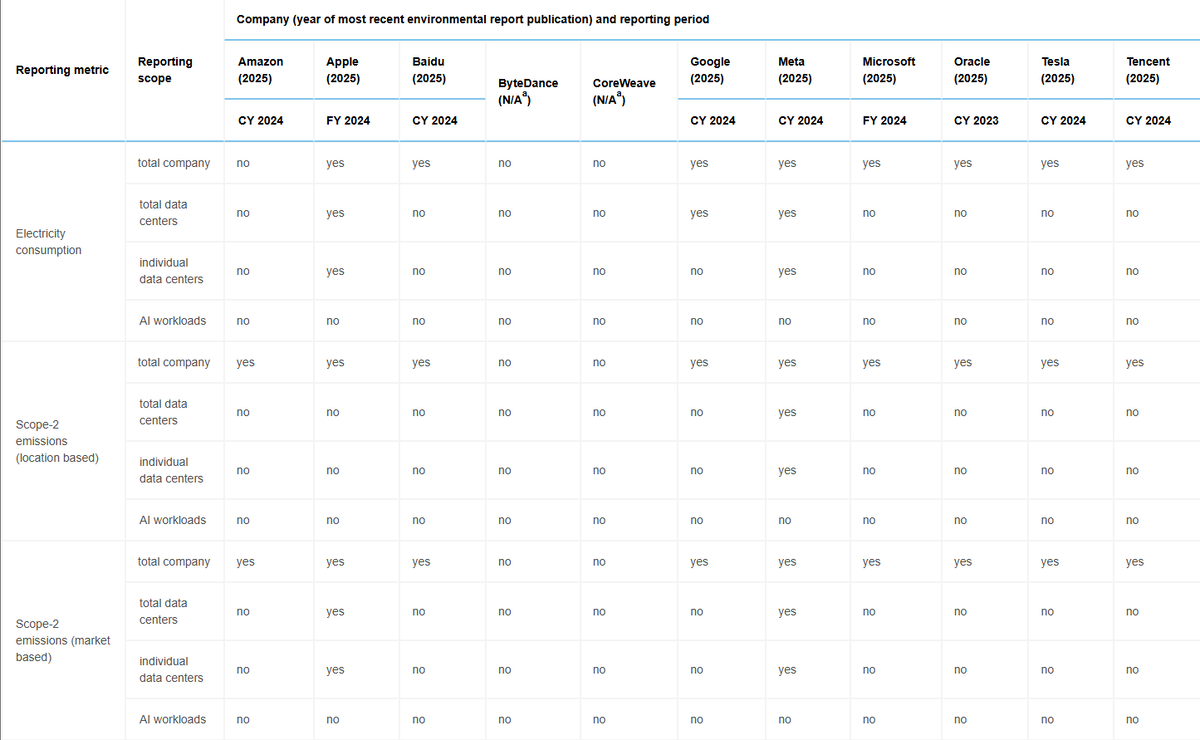Click Baidu's 'no' for electricity AI workloads
This screenshot has height=740, width=1200.
click(419, 321)
